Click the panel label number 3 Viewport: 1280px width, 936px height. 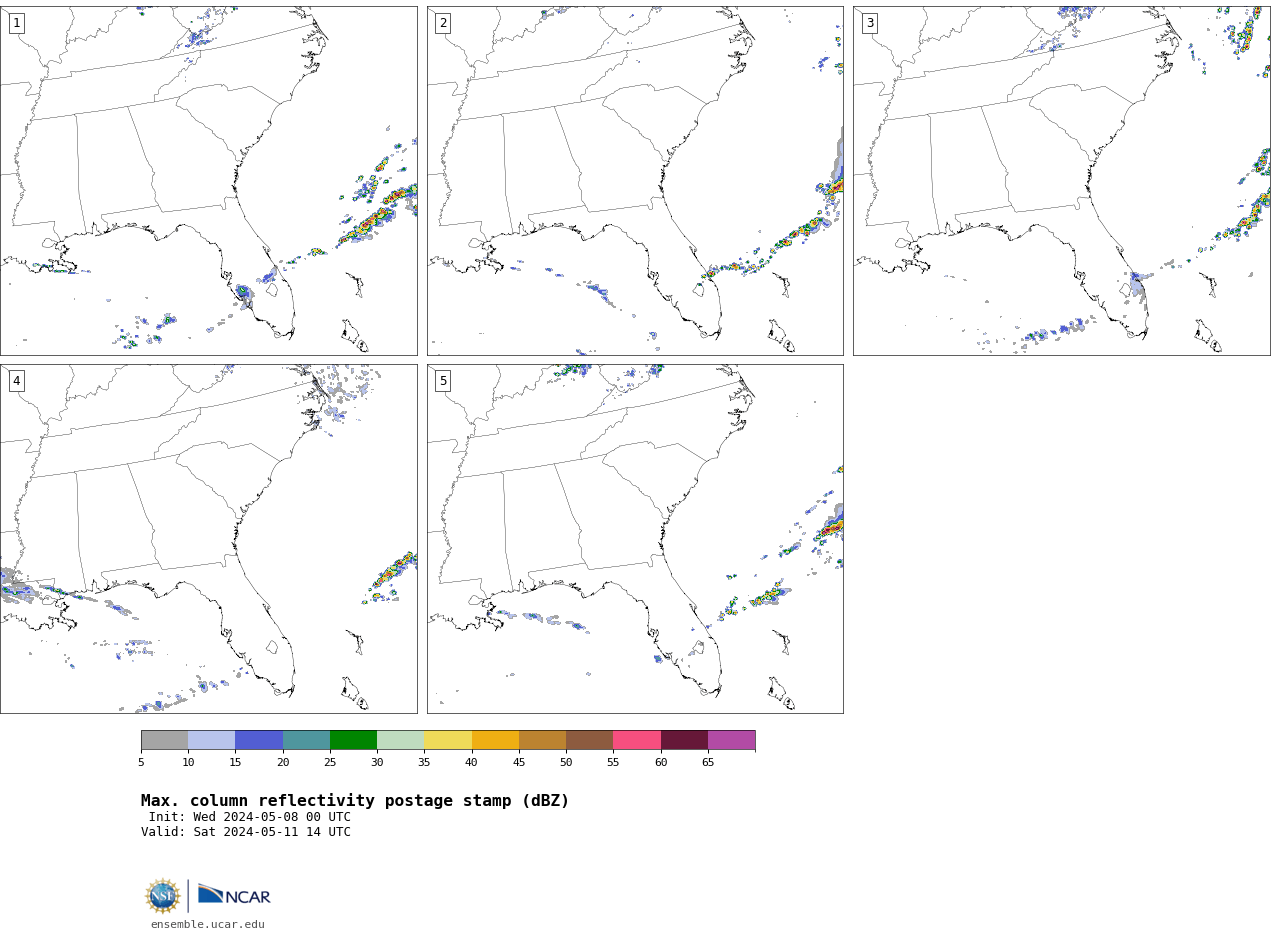point(869,23)
